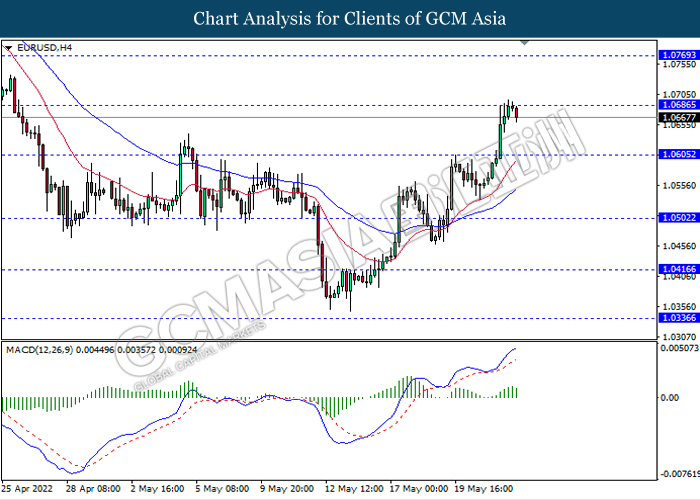Select the 1.07693 resistance level label
Viewport: 700px width, 500px height.
pos(679,55)
